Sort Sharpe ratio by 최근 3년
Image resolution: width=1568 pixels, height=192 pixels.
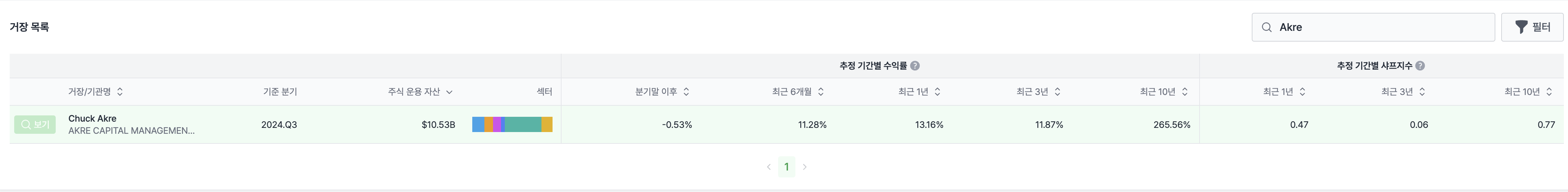pos(1423,91)
